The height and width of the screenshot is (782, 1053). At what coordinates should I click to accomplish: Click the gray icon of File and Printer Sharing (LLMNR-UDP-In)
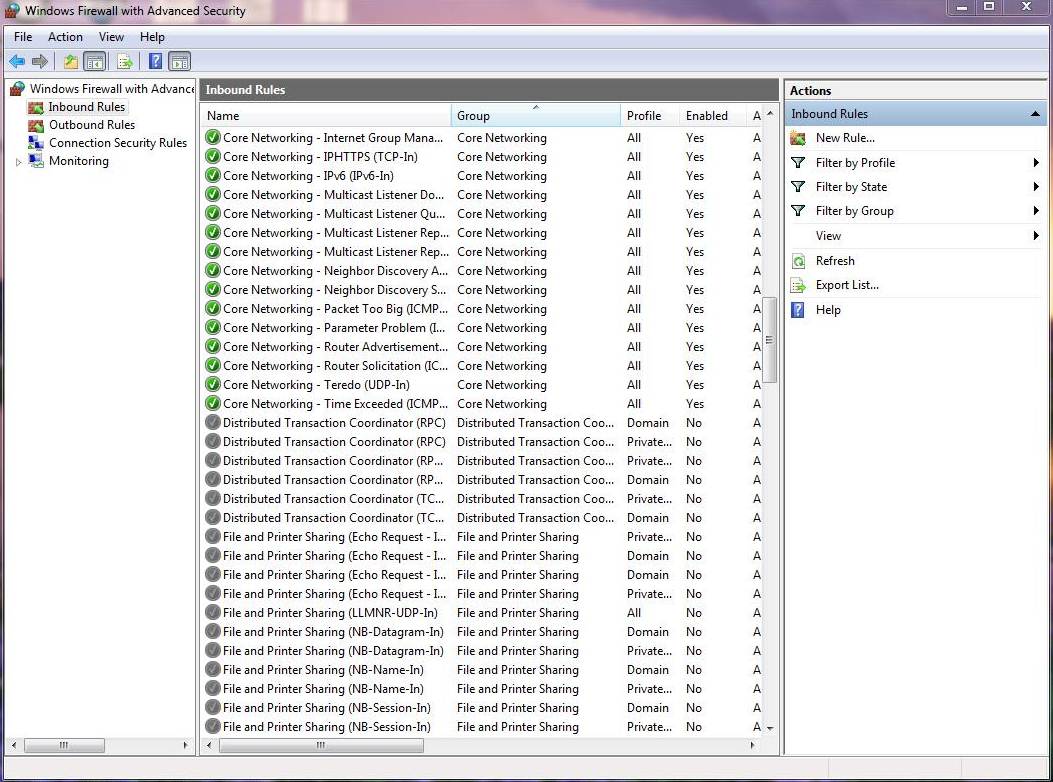pos(213,613)
